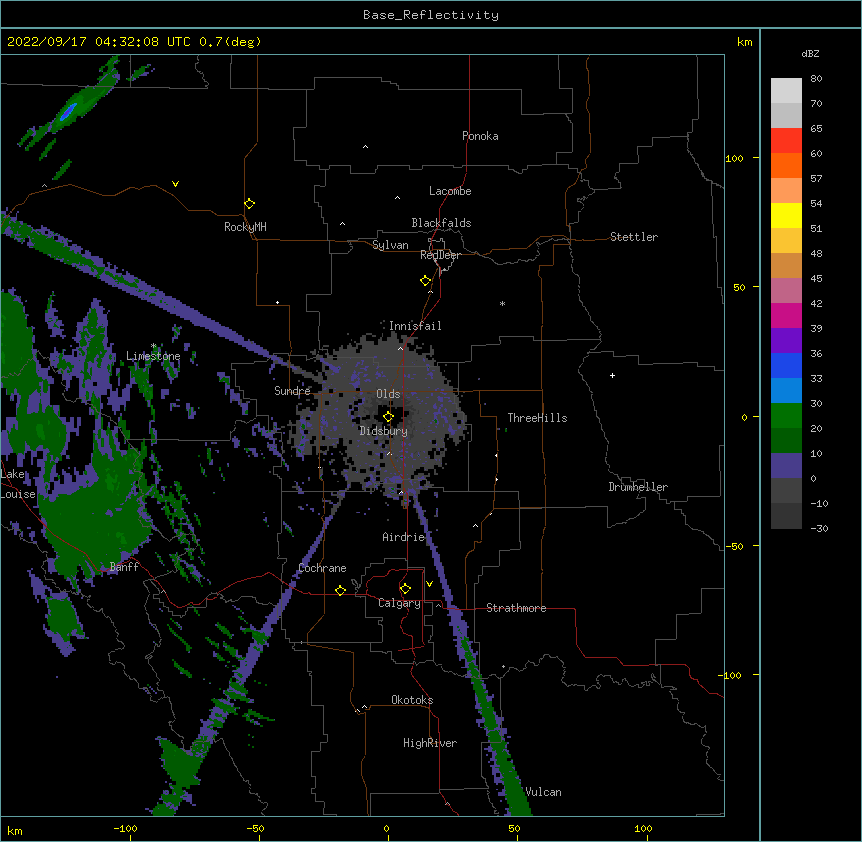The width and height of the screenshot is (862, 842).
Task: Click the 100 tick on right km axis
Action: click(734, 158)
